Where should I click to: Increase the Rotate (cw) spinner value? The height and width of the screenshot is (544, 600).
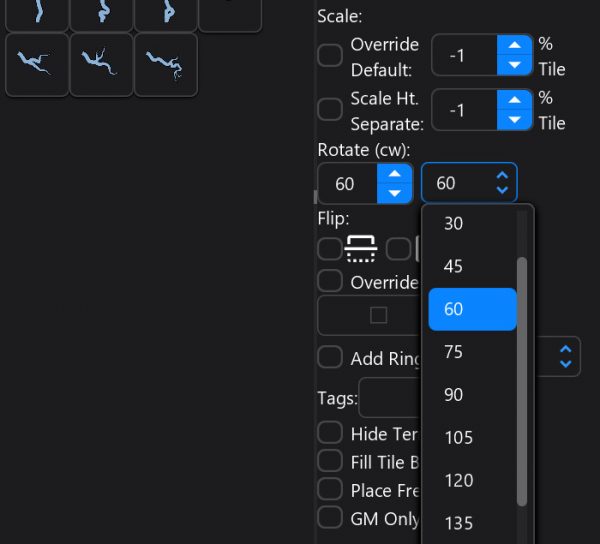pyautogui.click(x=395, y=174)
